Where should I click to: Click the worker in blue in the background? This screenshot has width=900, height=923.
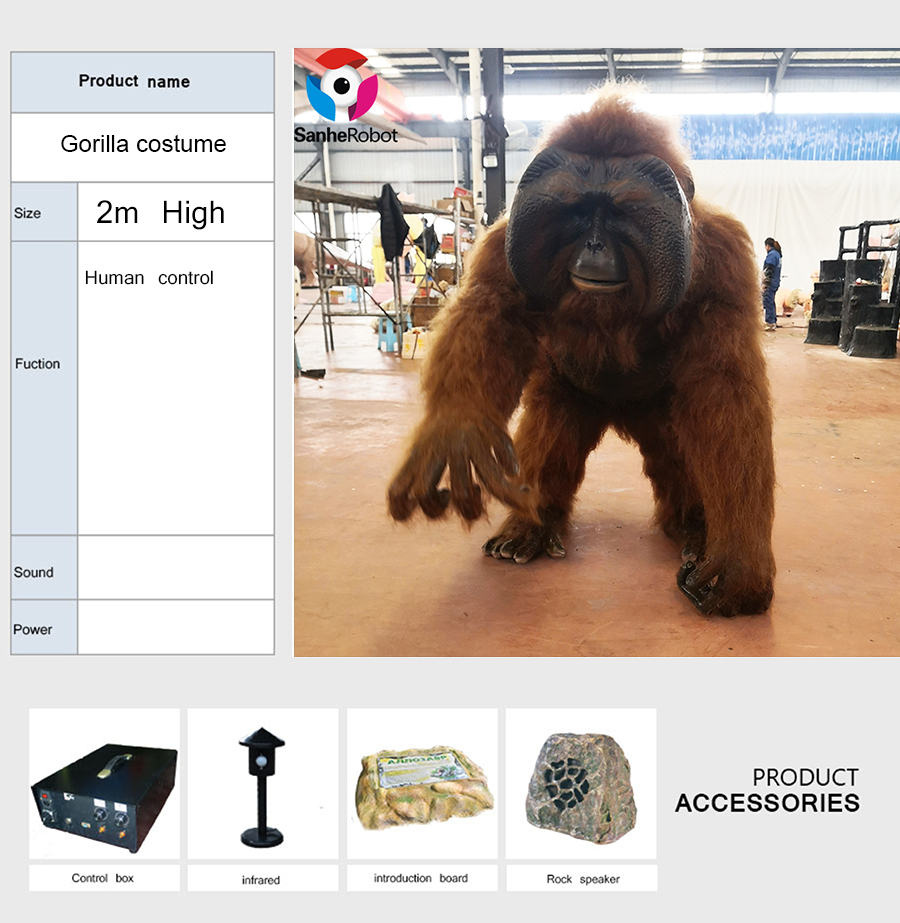coord(771,282)
